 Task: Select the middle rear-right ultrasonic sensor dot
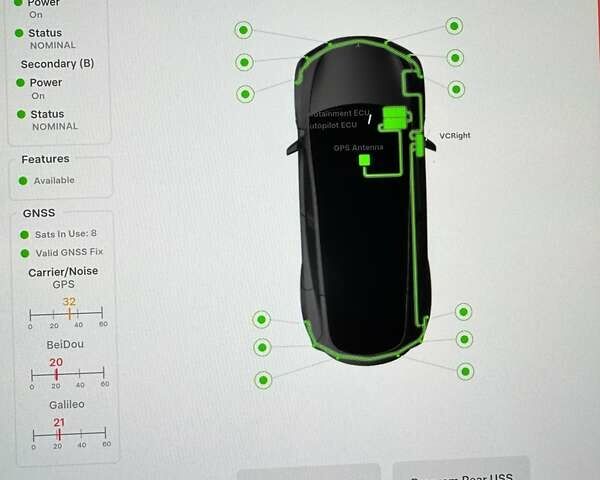(x=465, y=339)
